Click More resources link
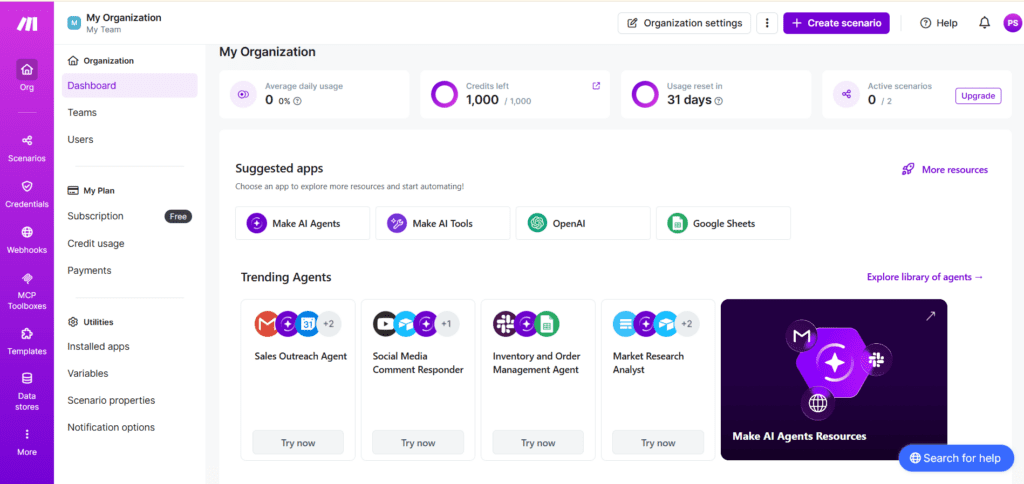The height and width of the screenshot is (484, 1024). pos(955,170)
